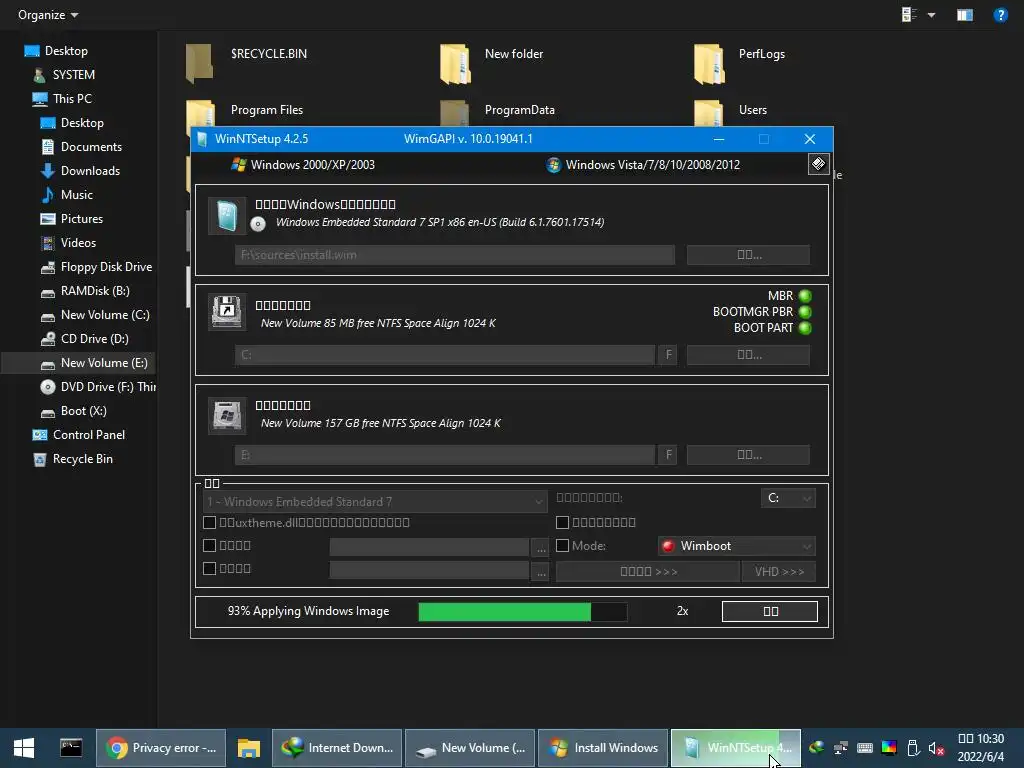
Task: Open the Wimboot mode dropdown
Action: click(x=737, y=546)
